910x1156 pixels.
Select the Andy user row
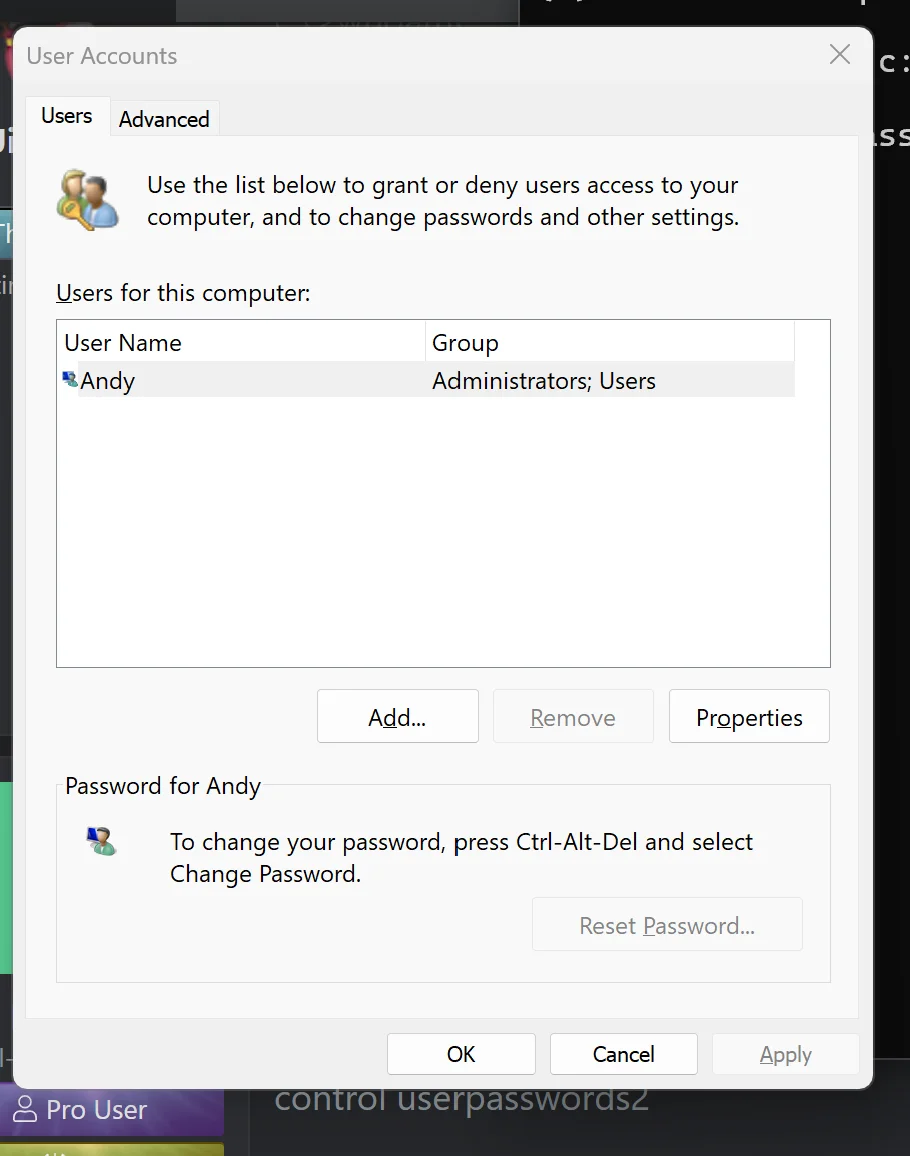(x=426, y=380)
